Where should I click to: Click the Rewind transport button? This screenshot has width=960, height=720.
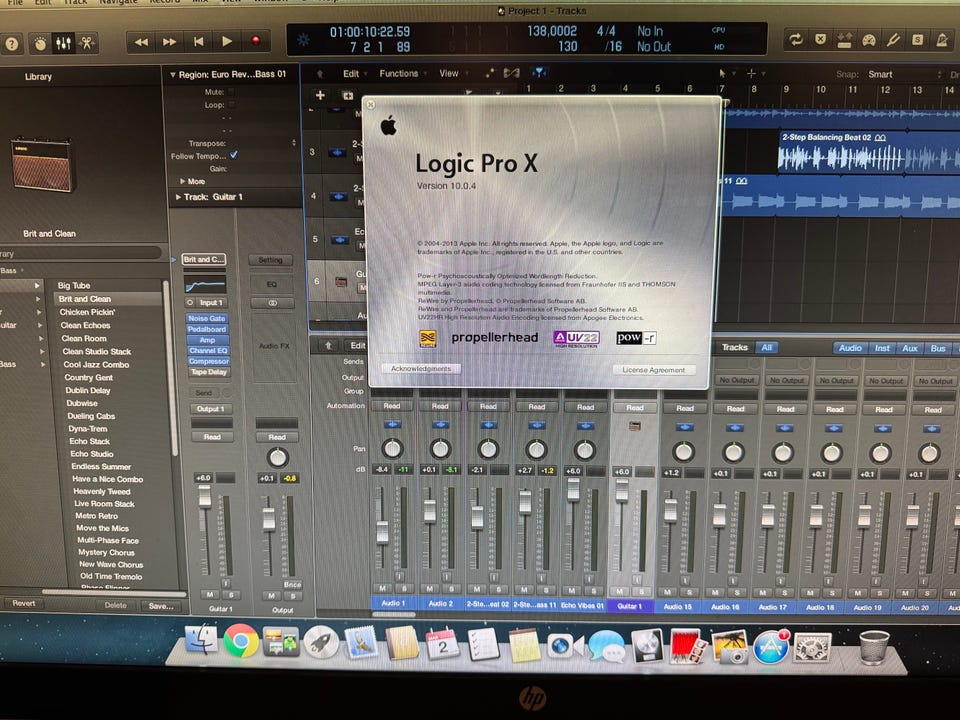tap(141, 42)
